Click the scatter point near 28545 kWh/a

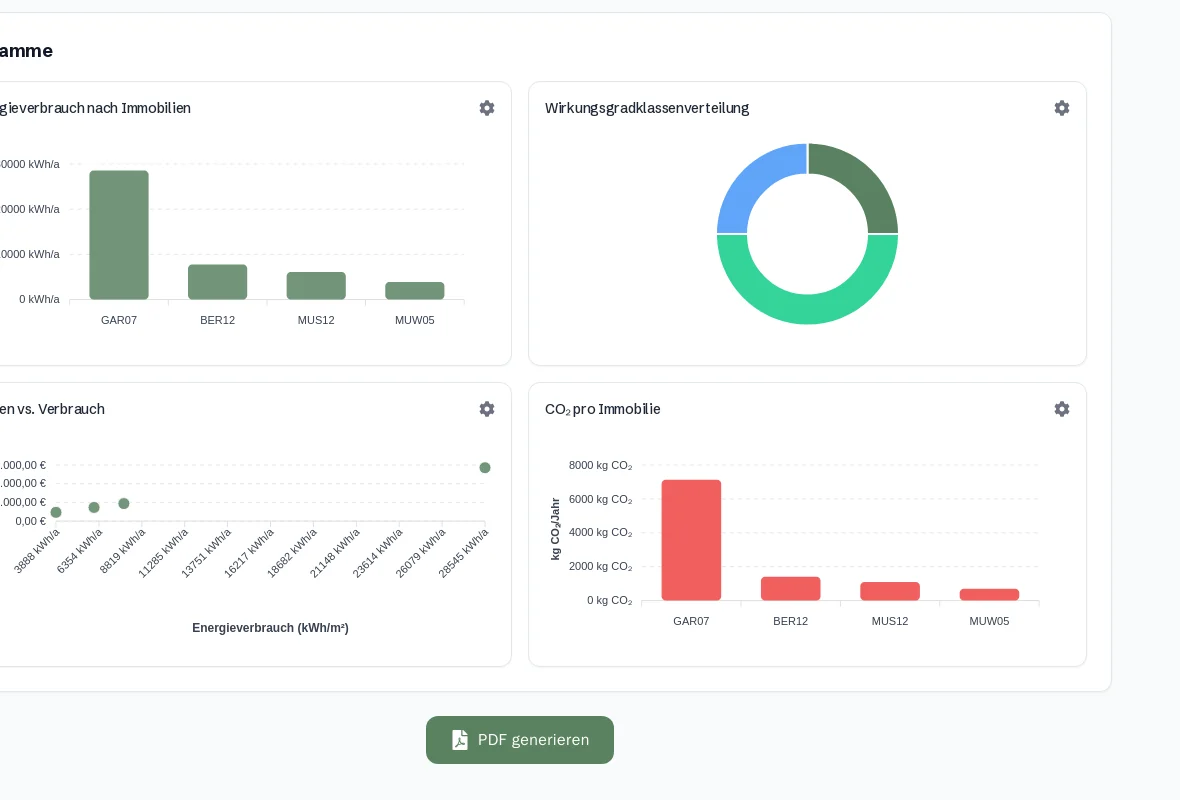[485, 468]
